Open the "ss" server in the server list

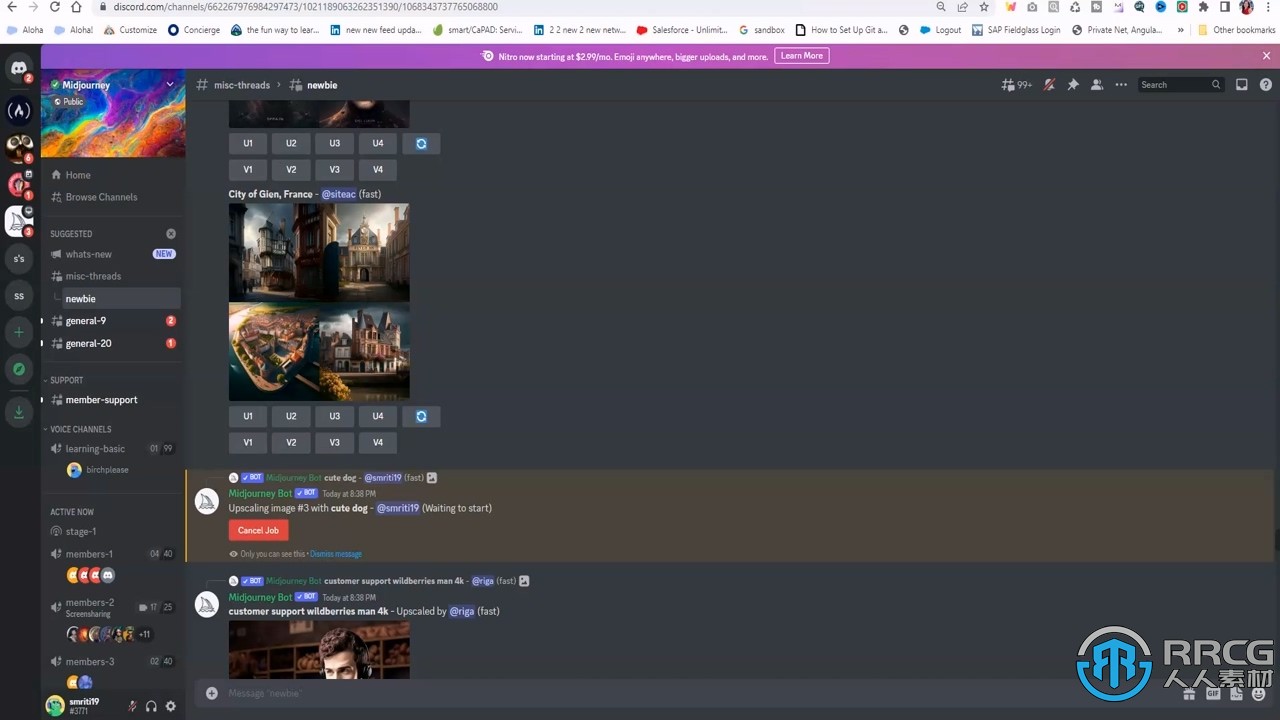[19, 296]
